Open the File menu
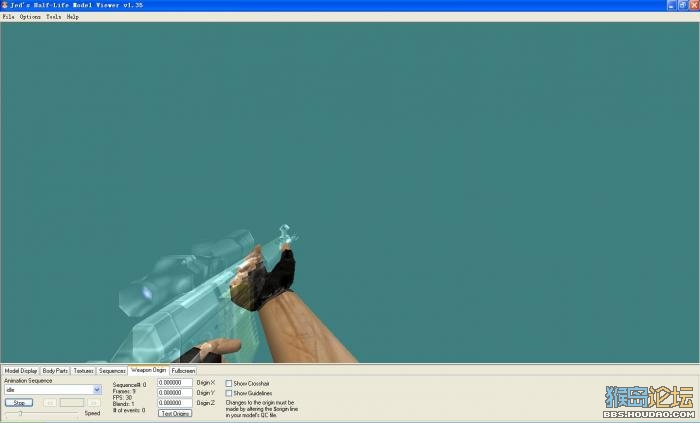 pos(8,17)
